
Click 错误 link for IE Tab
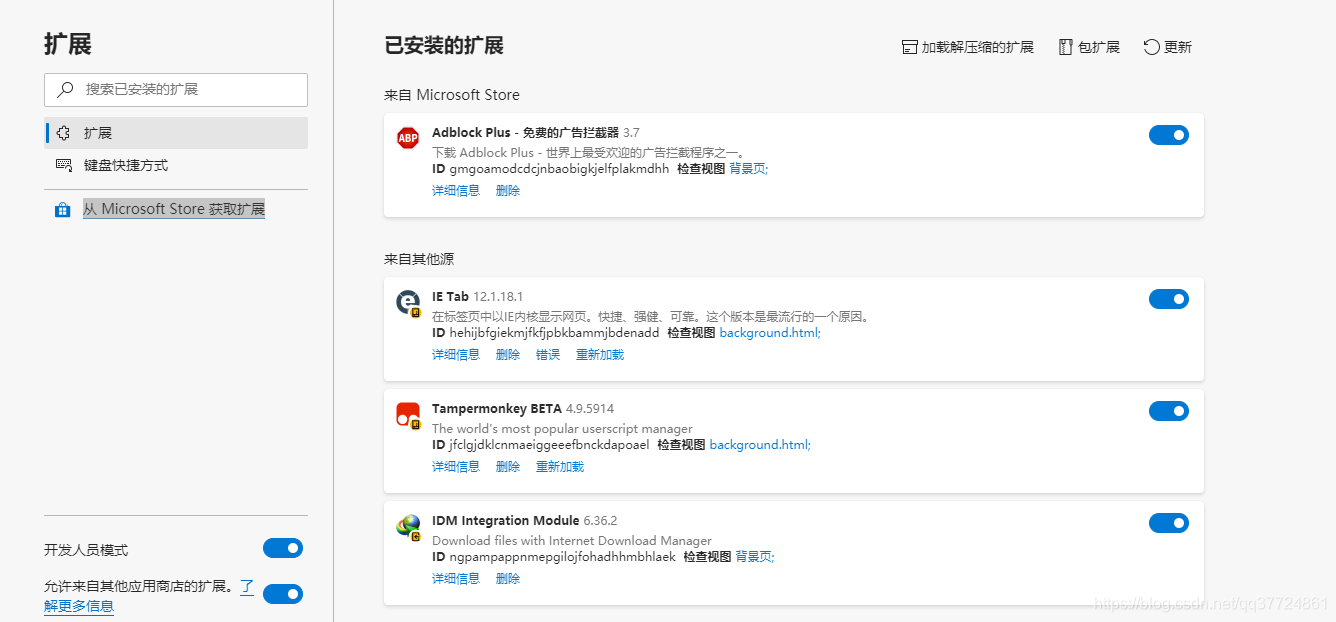pyautogui.click(x=548, y=354)
